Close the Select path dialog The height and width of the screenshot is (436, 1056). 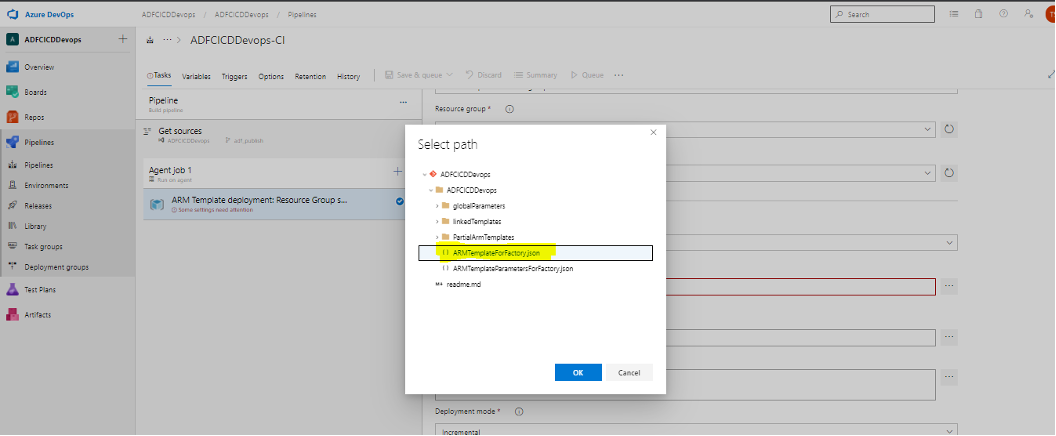click(x=653, y=133)
